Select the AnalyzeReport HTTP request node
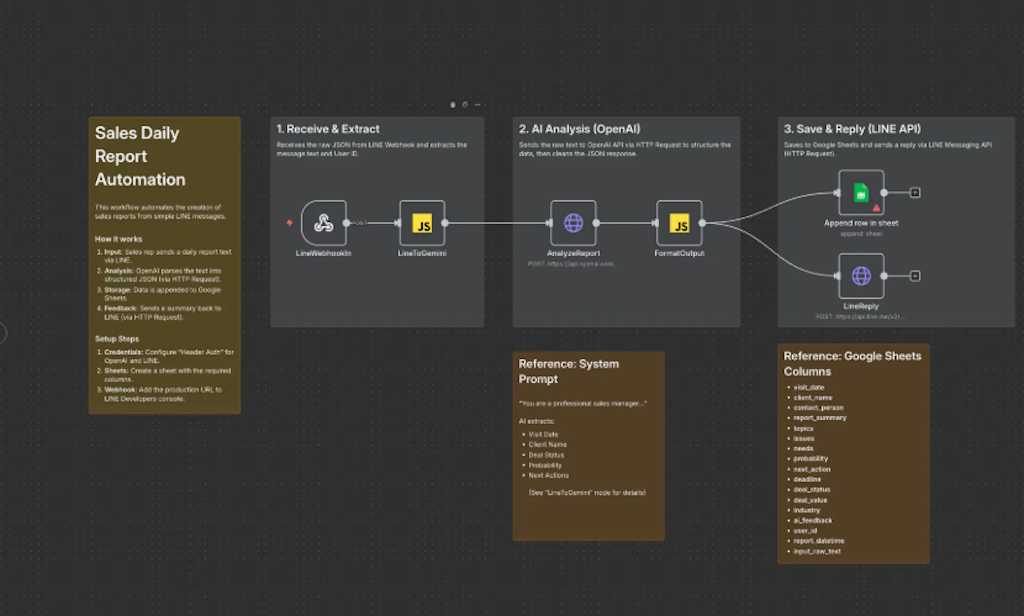1024x616 pixels. coord(573,223)
